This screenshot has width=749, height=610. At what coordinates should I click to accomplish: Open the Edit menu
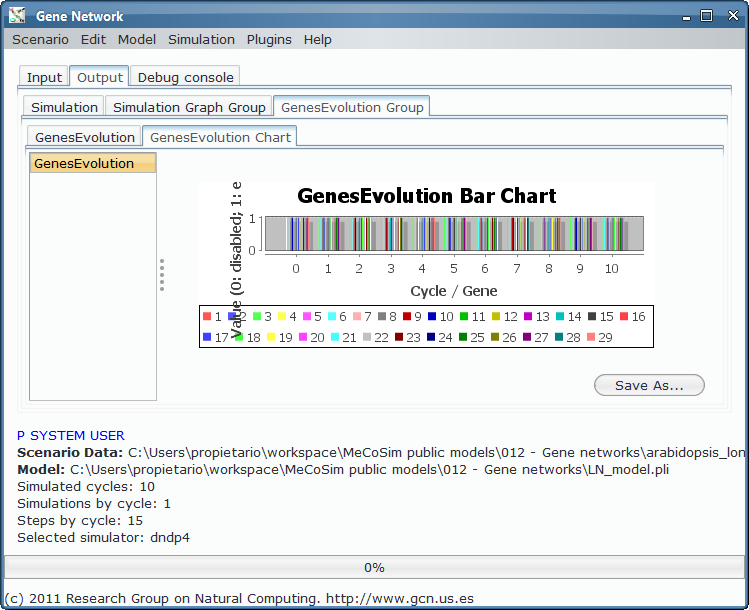pyautogui.click(x=93, y=40)
